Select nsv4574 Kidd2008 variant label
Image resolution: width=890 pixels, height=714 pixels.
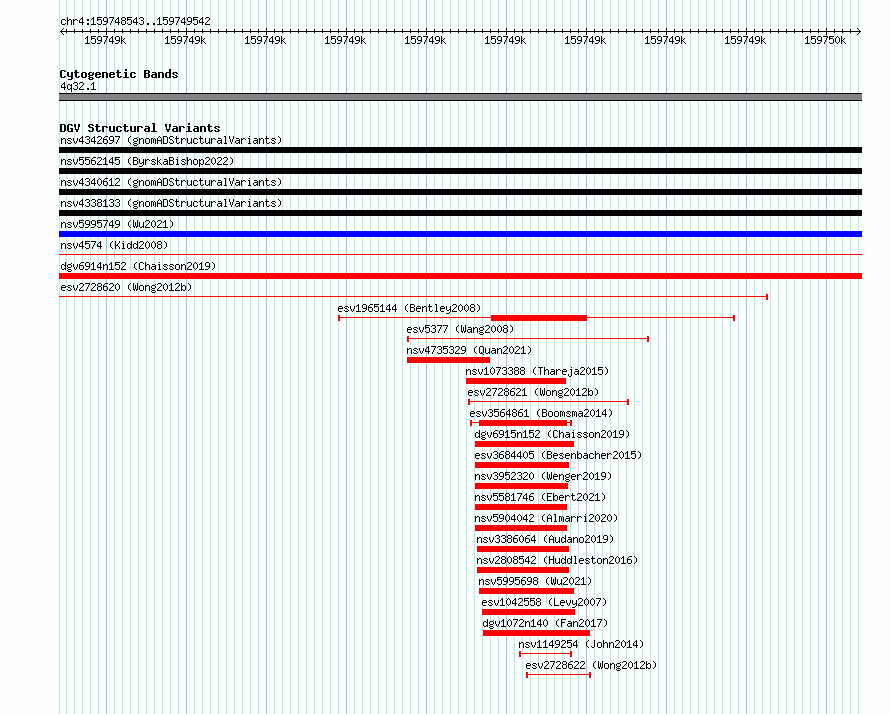click(x=114, y=245)
